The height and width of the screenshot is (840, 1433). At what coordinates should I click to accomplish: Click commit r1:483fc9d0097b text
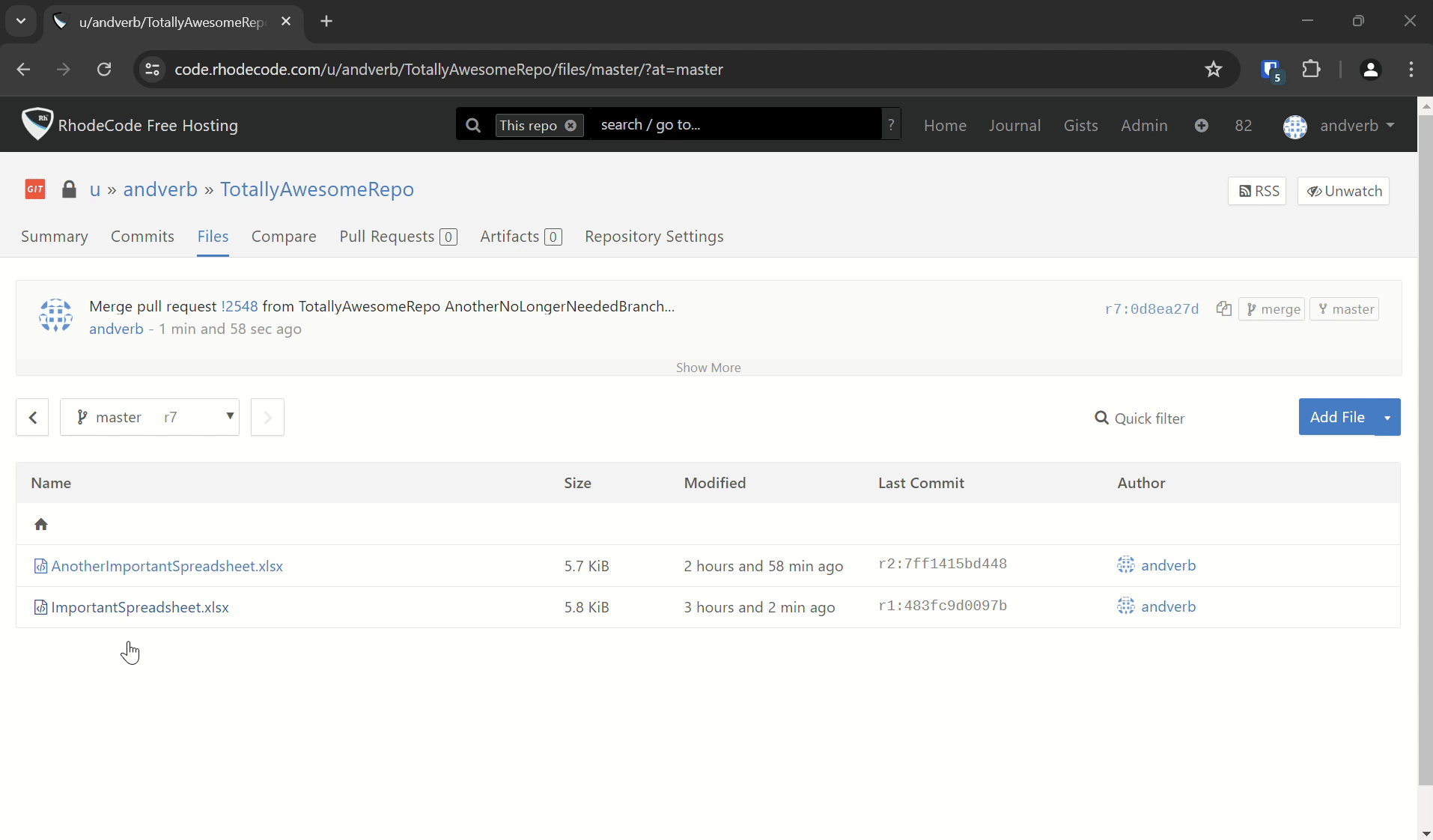coord(943,606)
